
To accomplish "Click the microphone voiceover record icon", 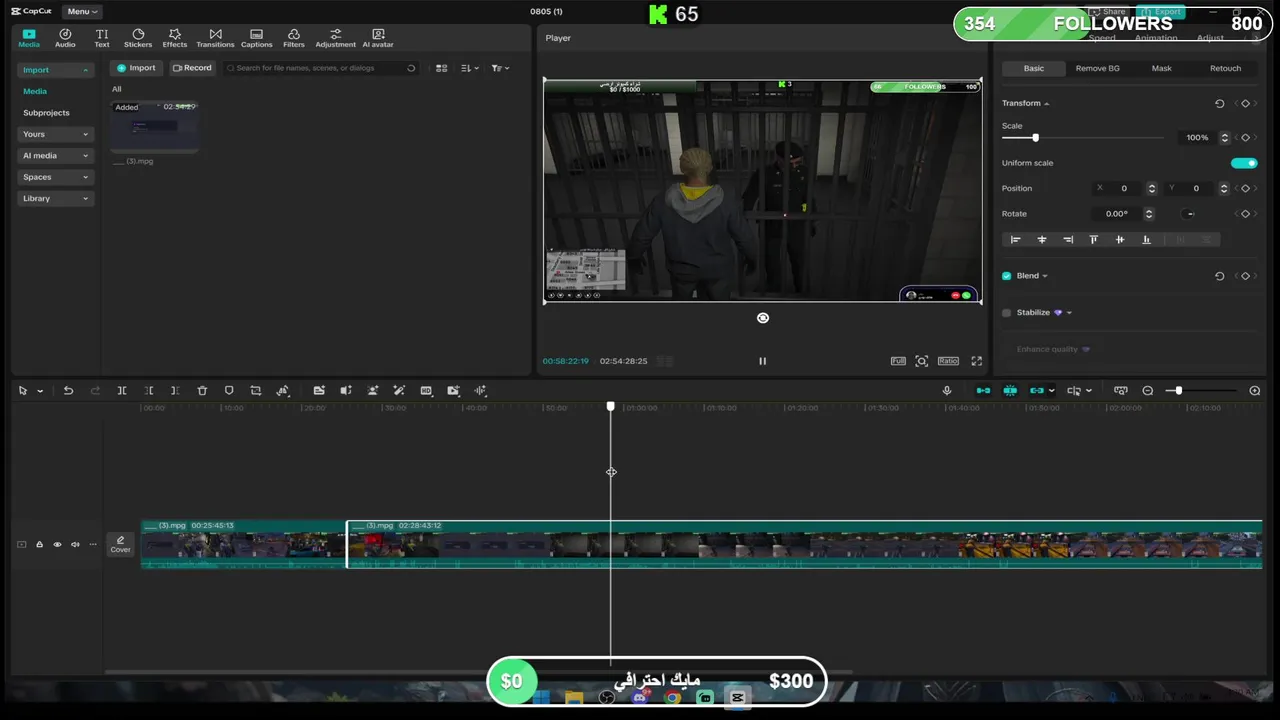I will [x=947, y=391].
